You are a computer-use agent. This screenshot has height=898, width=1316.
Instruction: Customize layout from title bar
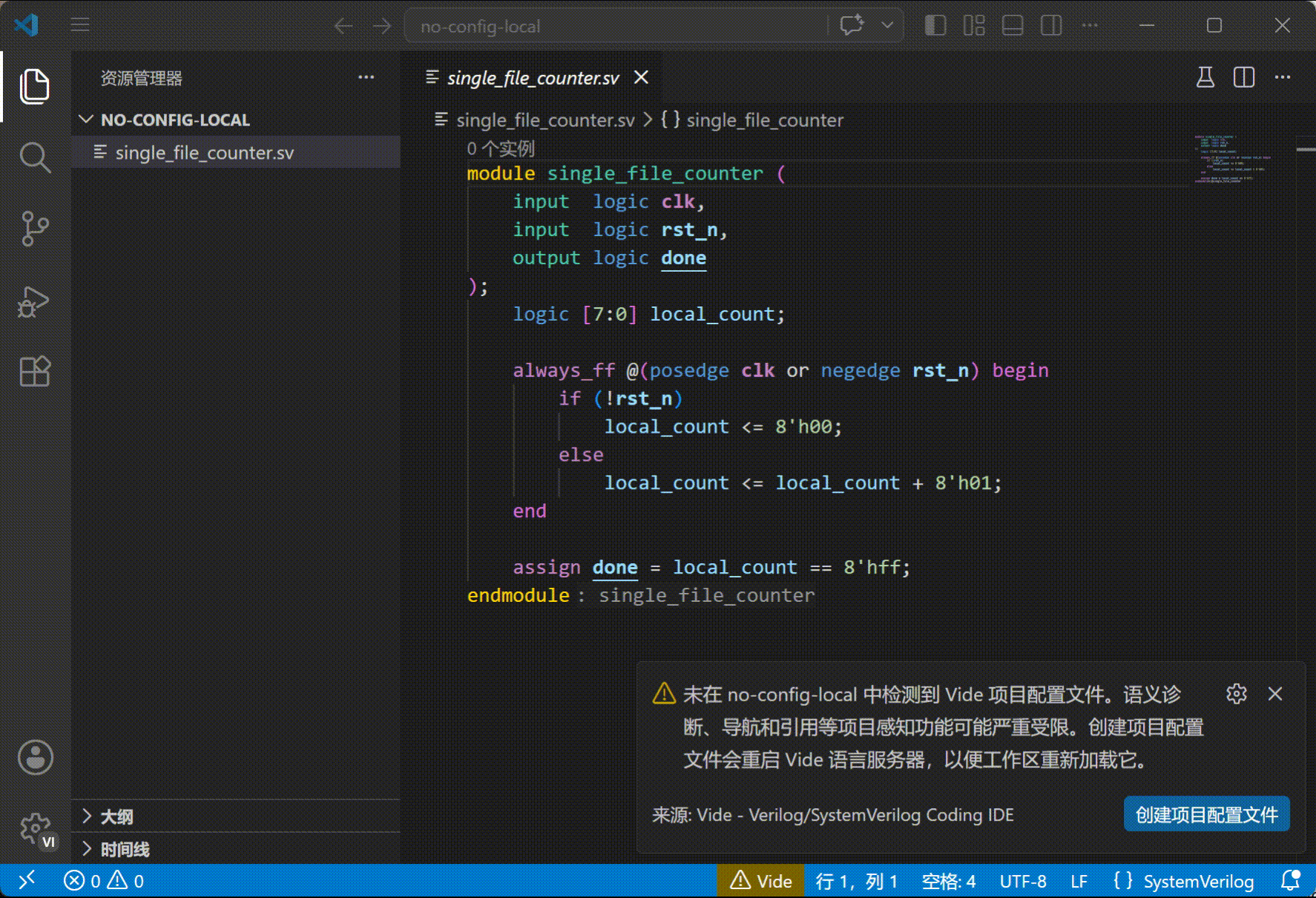tap(974, 26)
